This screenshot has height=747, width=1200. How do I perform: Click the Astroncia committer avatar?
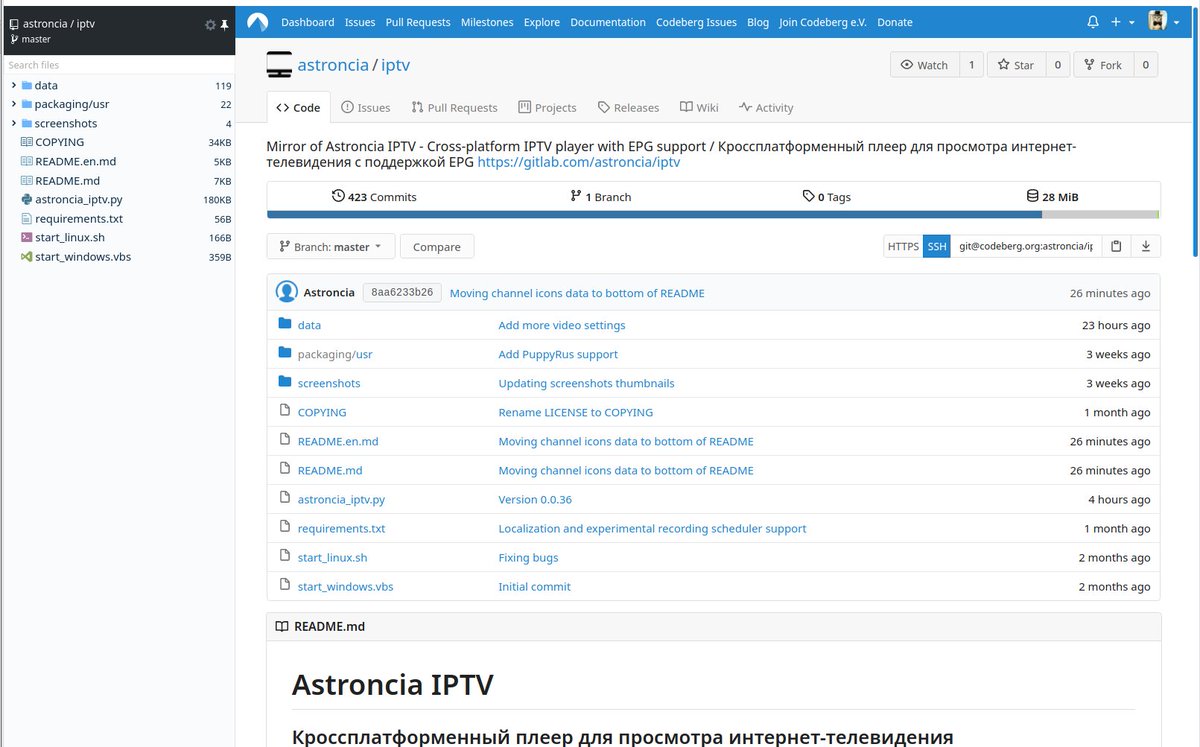click(x=287, y=292)
